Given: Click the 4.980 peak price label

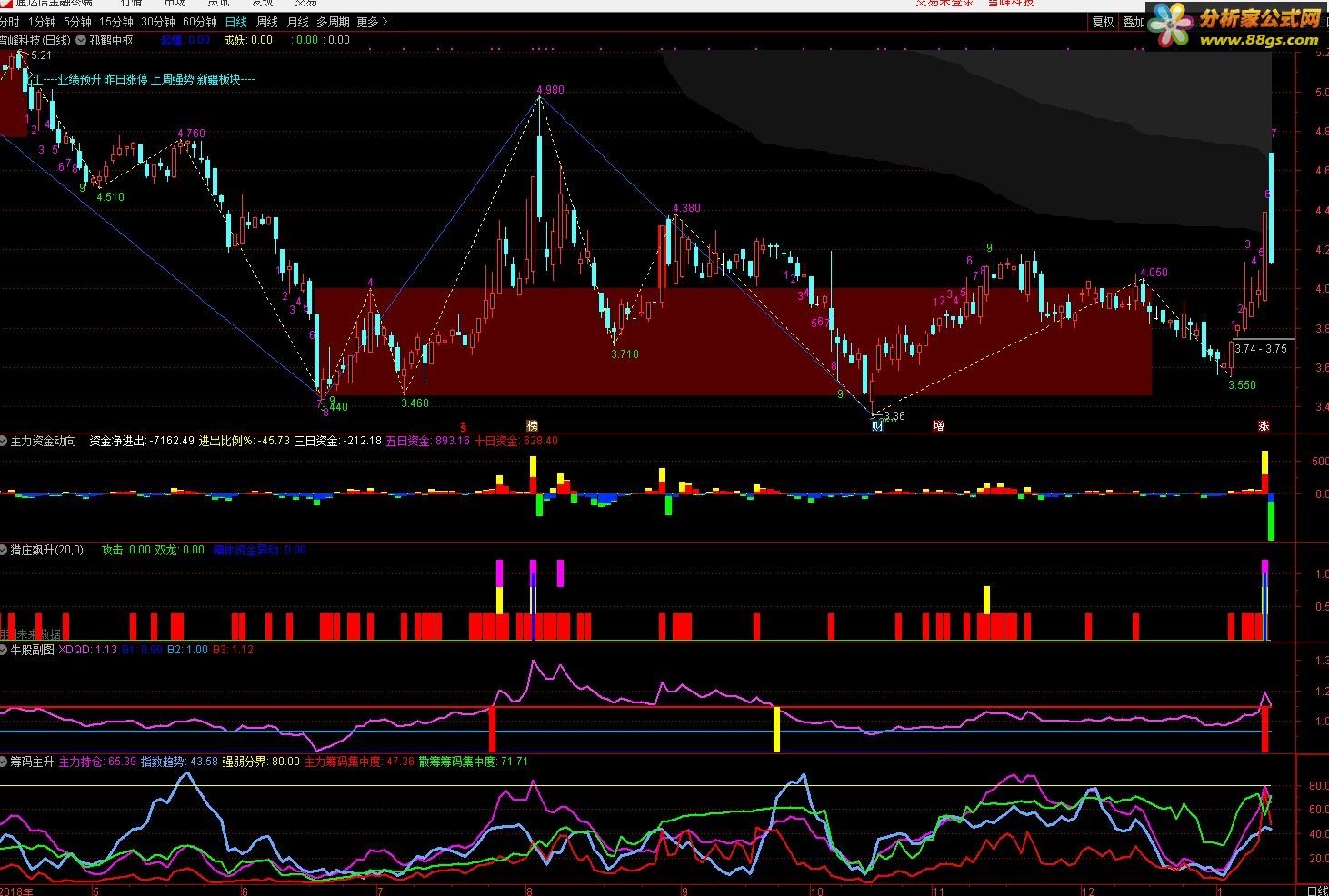Looking at the screenshot, I should [x=550, y=90].
